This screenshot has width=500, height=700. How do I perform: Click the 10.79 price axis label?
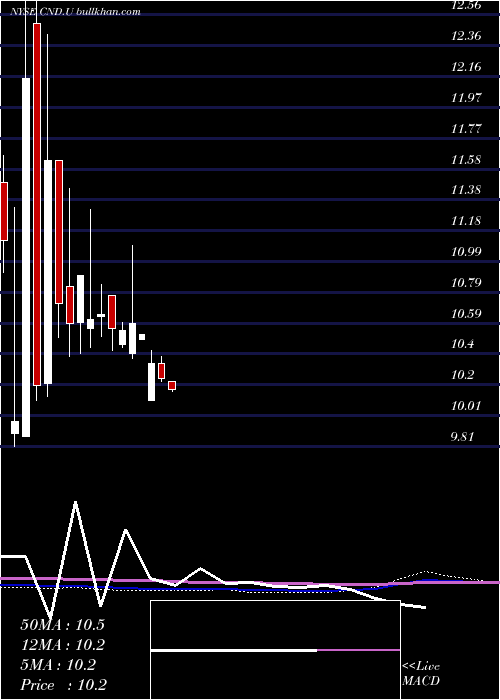click(466, 283)
